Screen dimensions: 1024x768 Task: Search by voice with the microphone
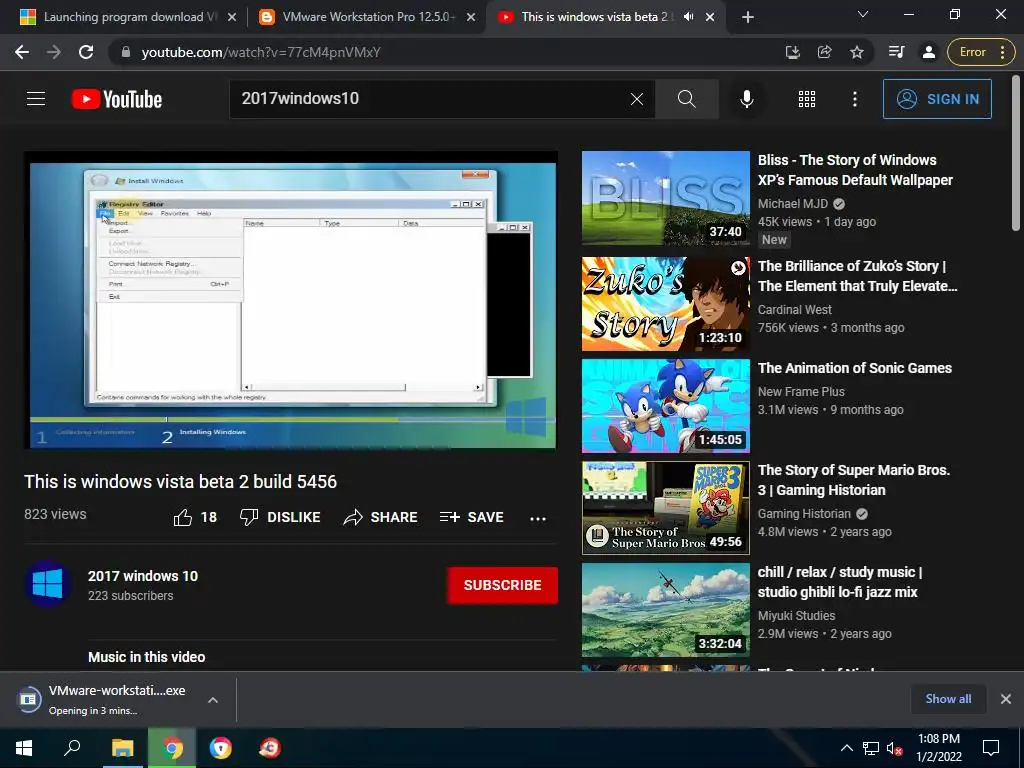point(746,99)
